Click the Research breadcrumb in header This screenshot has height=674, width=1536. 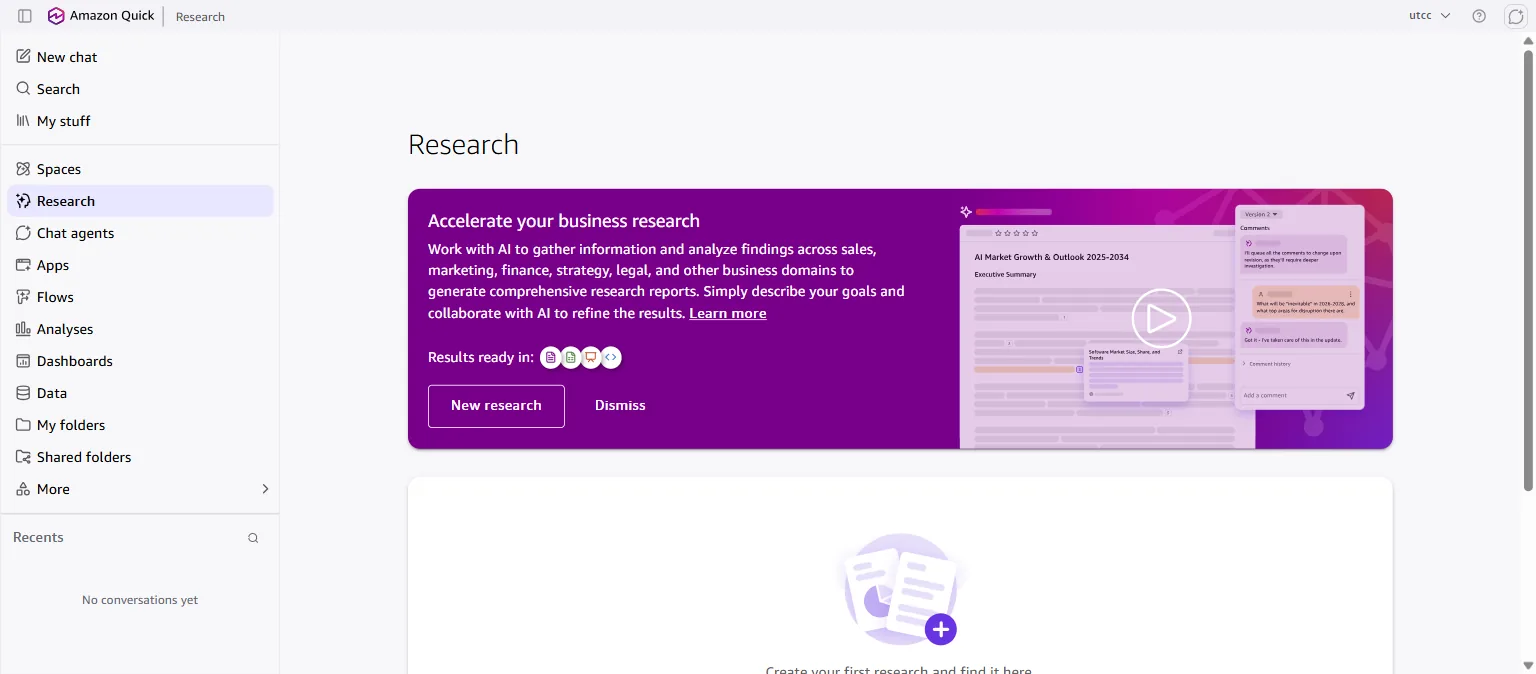click(x=200, y=17)
